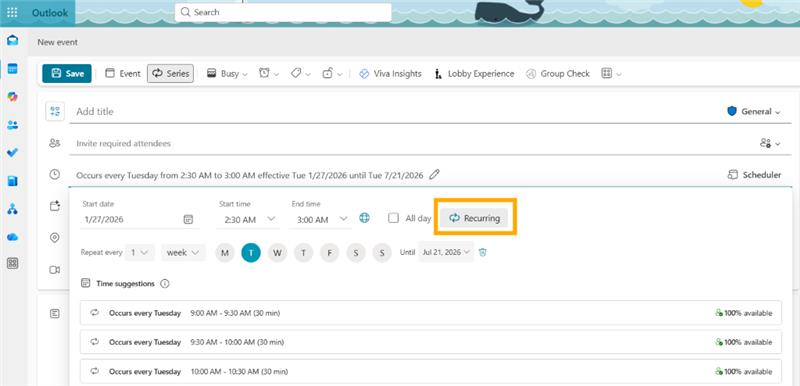This screenshot has width=800, height=386.
Task: Open Group Check add-in
Action: pos(558,73)
